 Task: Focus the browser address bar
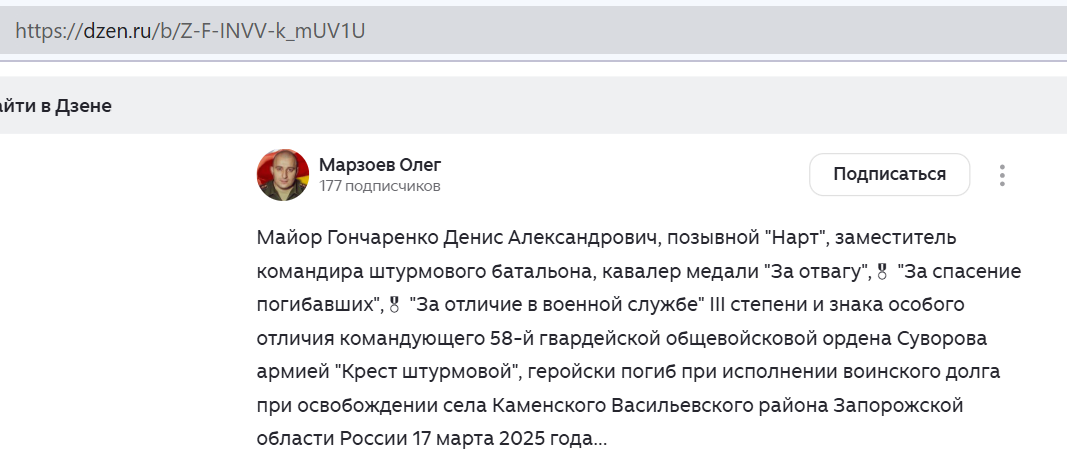pos(600,31)
